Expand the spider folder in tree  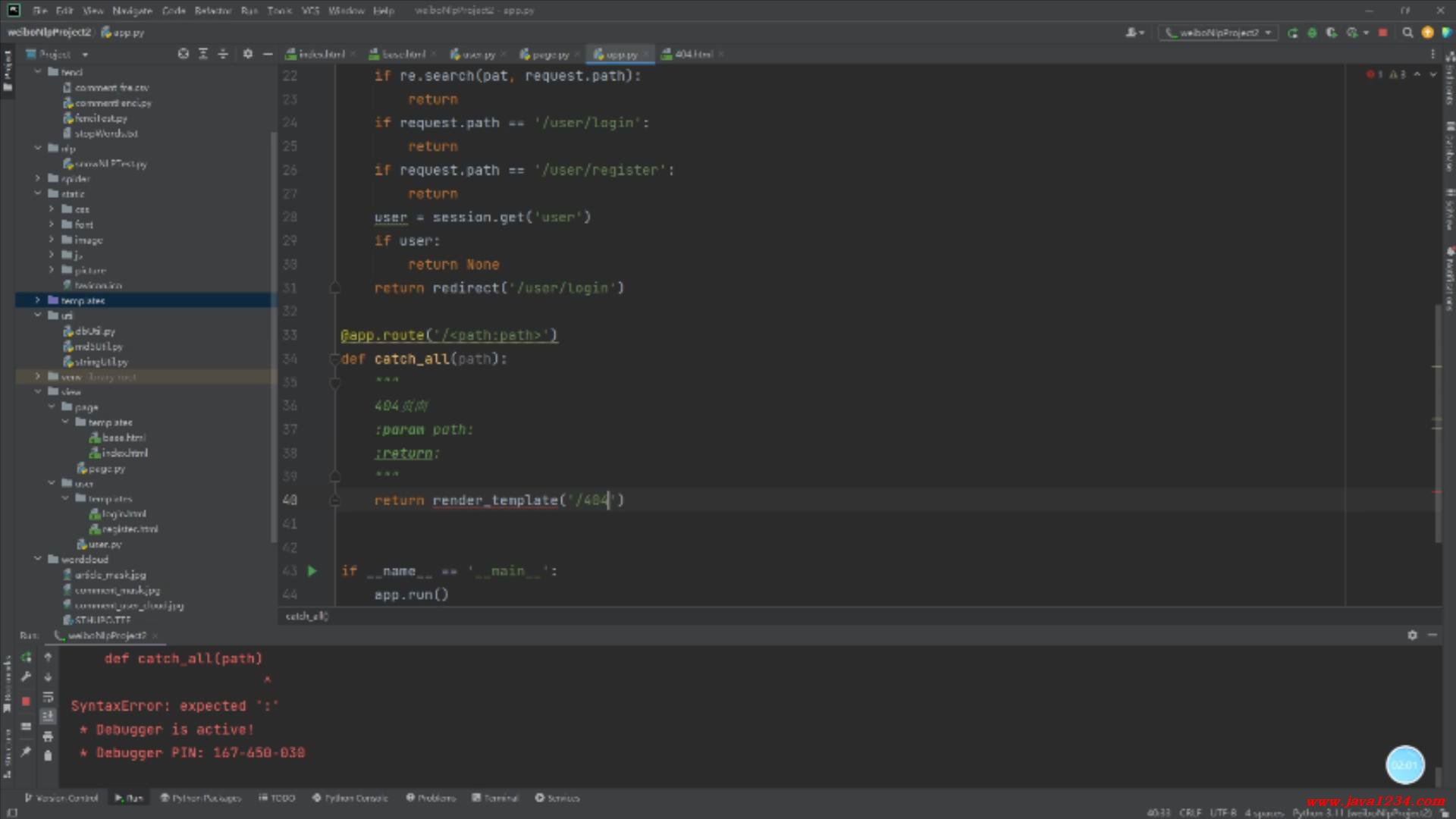point(38,179)
